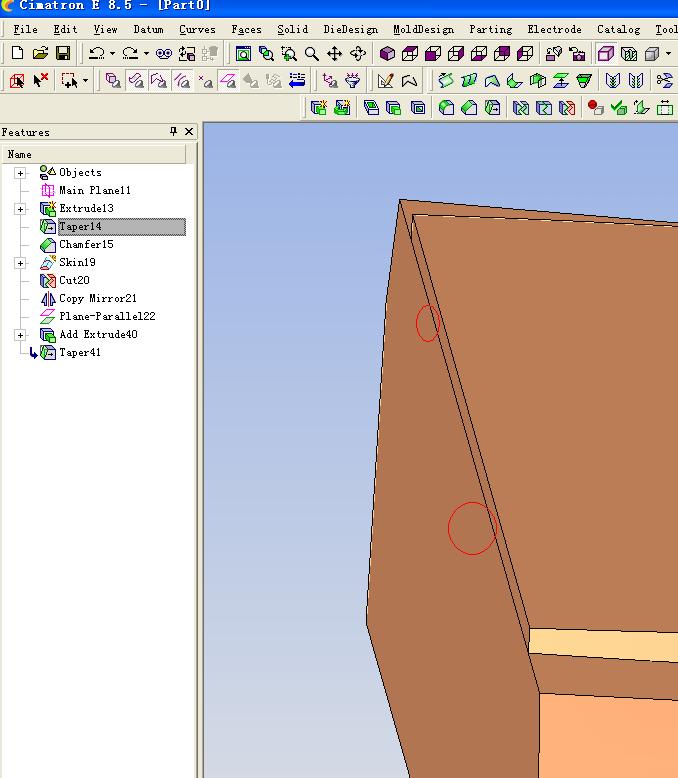This screenshot has width=678, height=778.
Task: Click the New Extrude solid icon
Action: click(x=318, y=107)
